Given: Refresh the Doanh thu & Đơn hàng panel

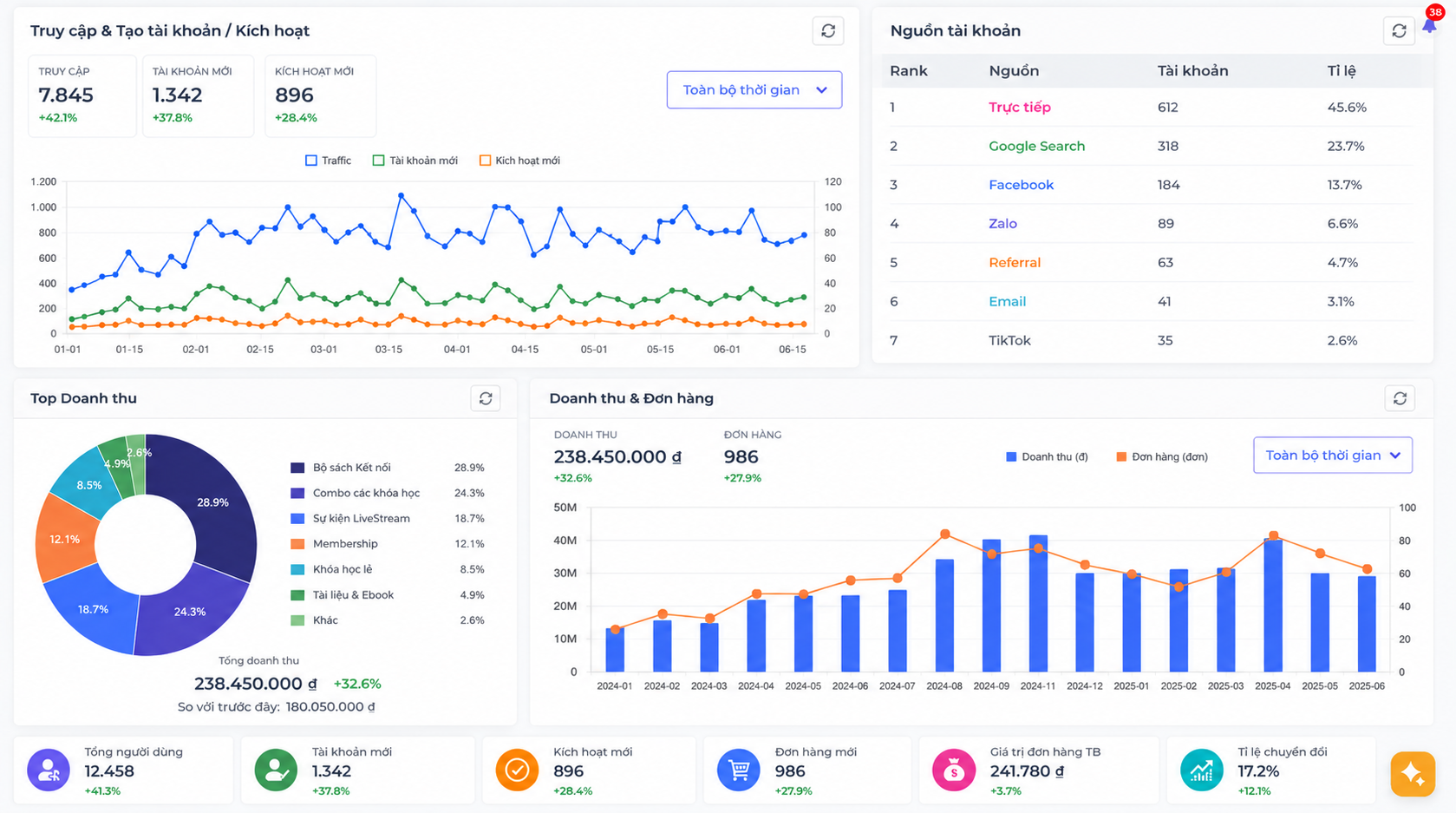Looking at the screenshot, I should (x=1400, y=398).
